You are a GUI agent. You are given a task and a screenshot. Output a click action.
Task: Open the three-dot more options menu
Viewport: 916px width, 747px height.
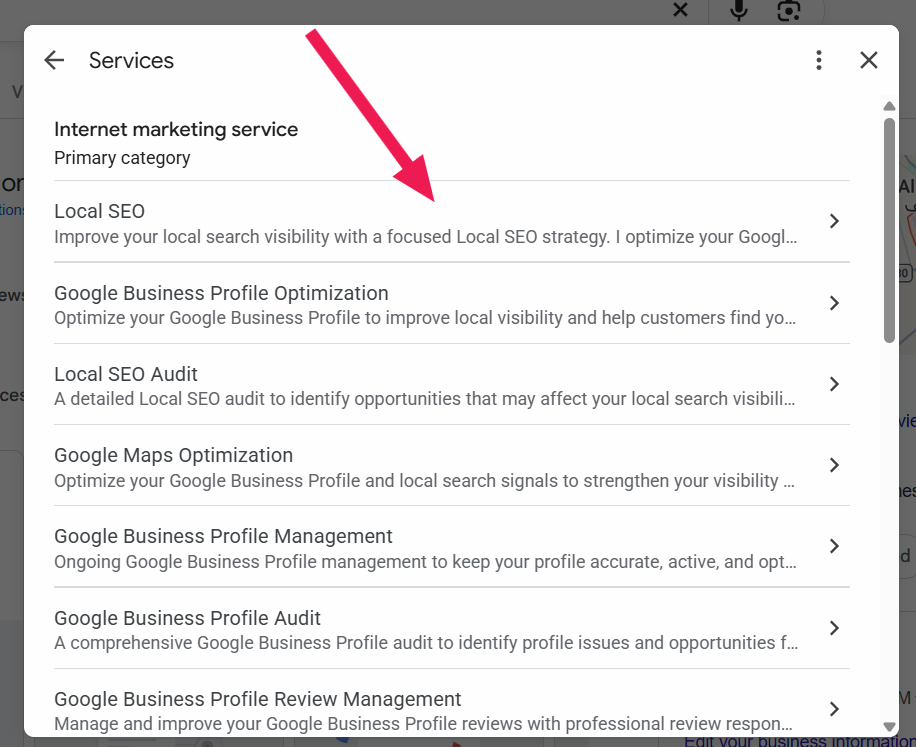[x=819, y=60]
